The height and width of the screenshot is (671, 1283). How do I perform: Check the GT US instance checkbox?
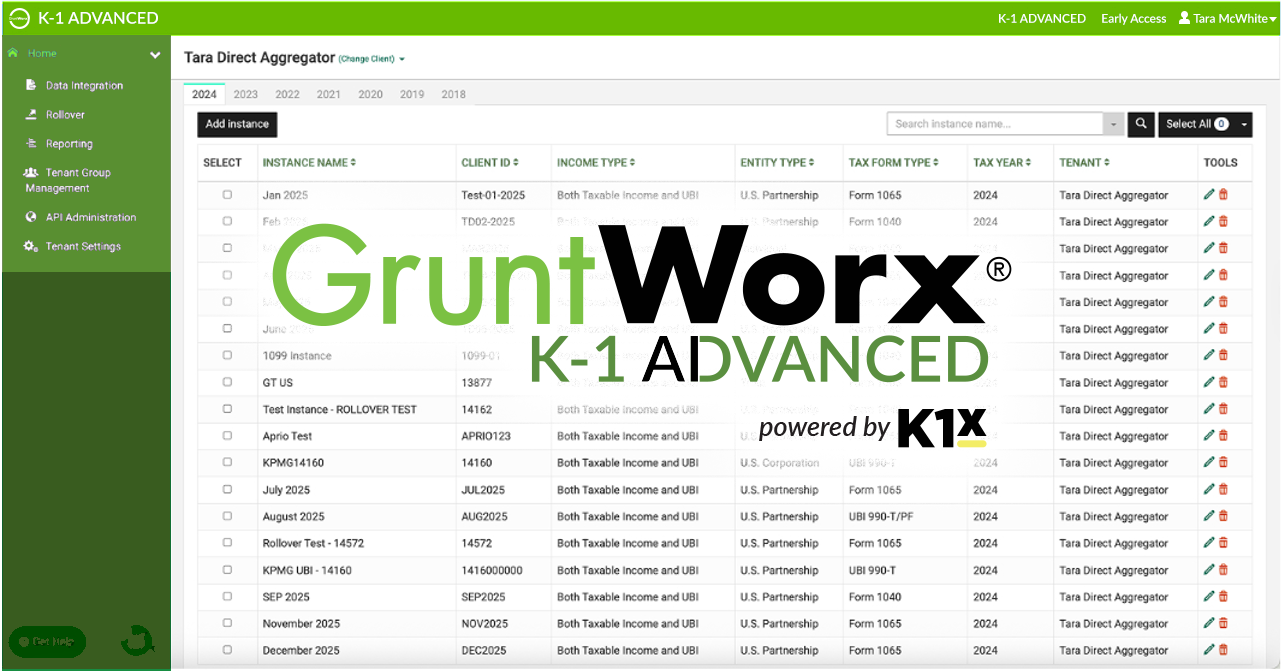coord(226,382)
